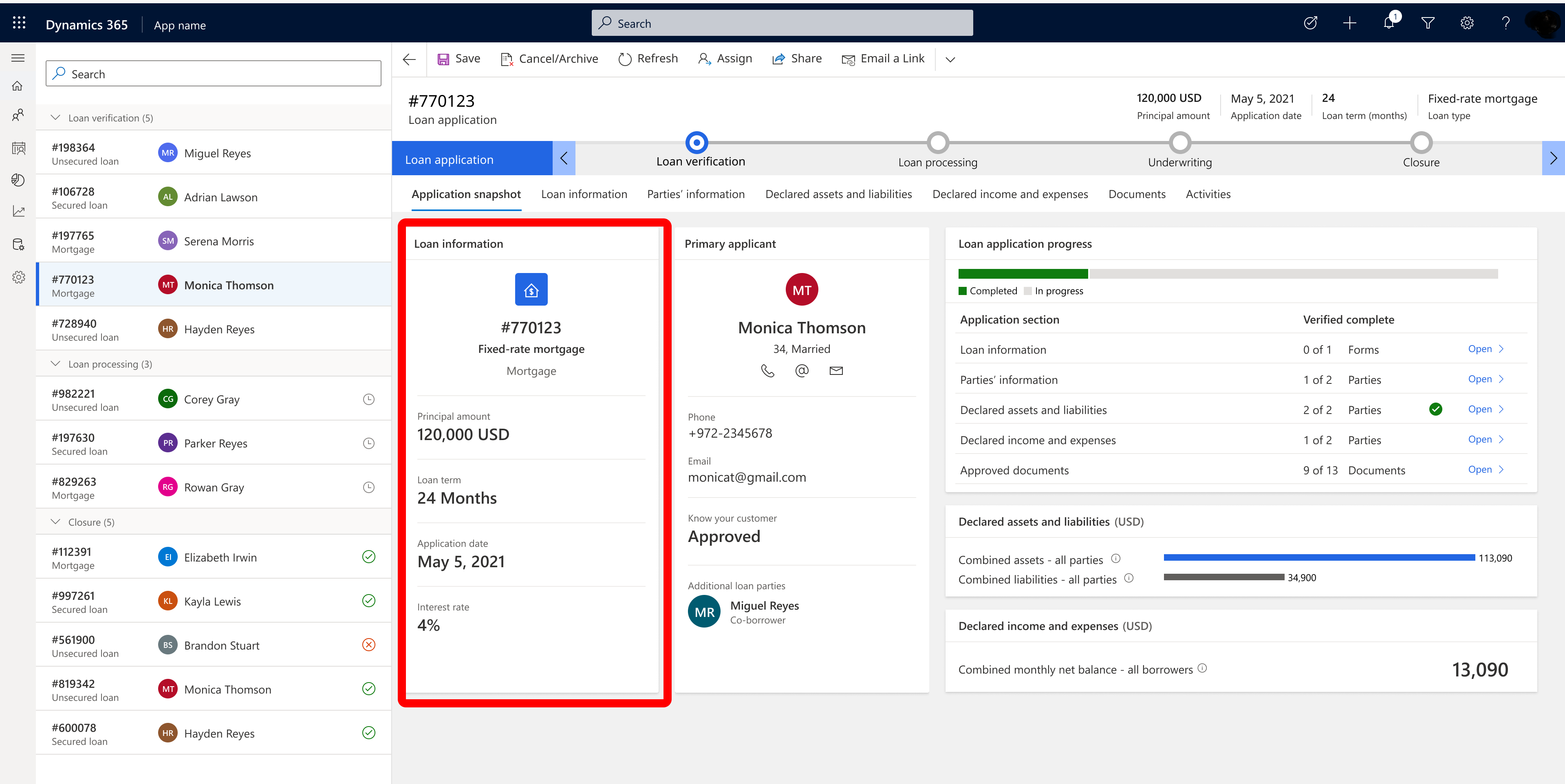Switch to the Documents tab
Viewport: 1565px width, 784px height.
coord(1137,194)
